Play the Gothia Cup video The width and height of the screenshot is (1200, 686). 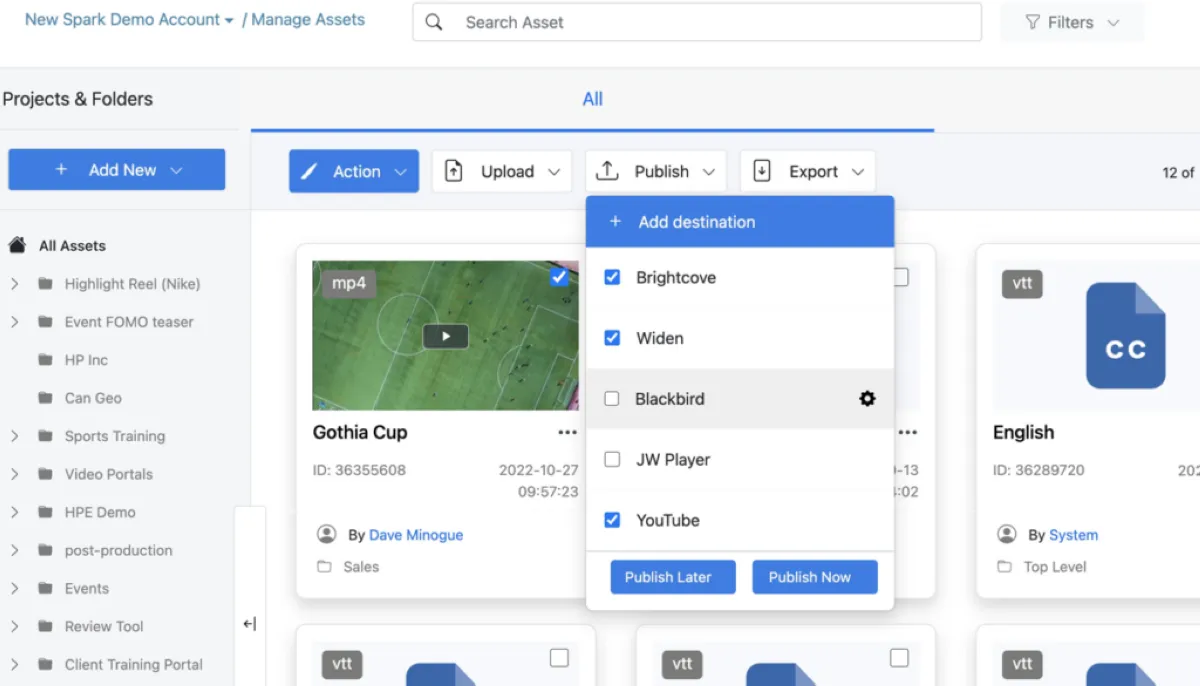click(x=446, y=336)
